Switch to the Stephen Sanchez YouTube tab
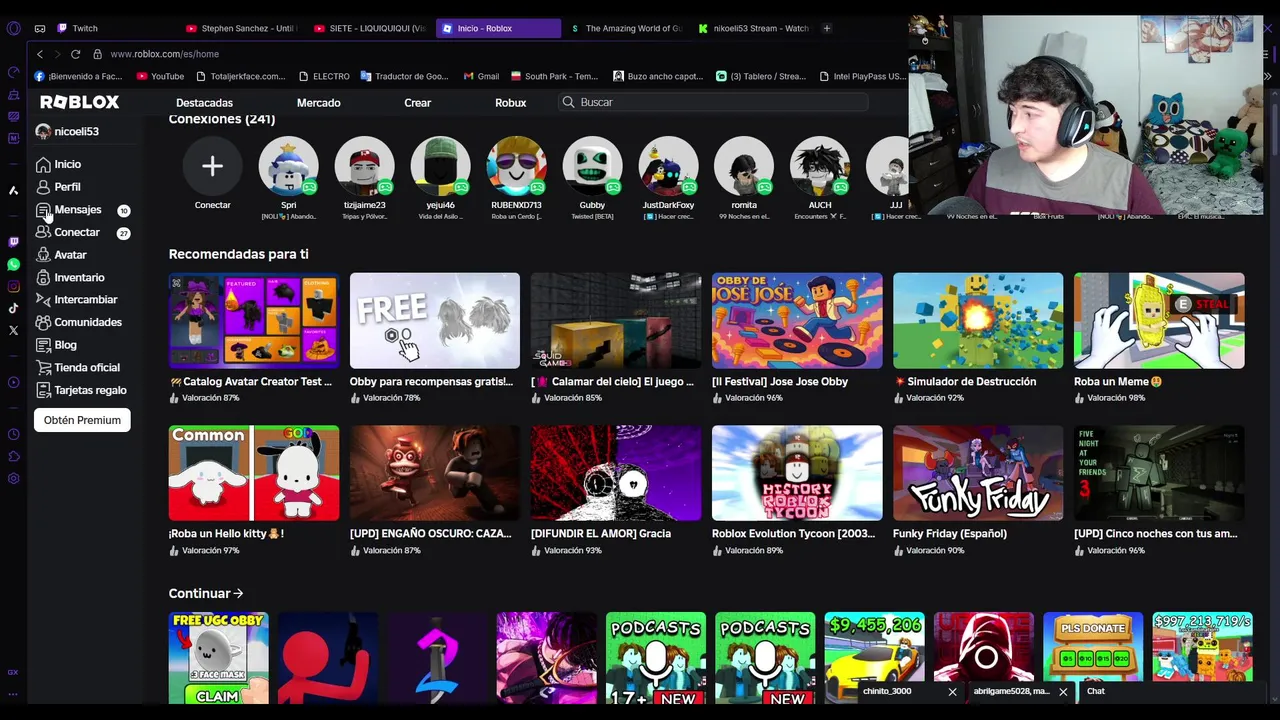 [242, 28]
